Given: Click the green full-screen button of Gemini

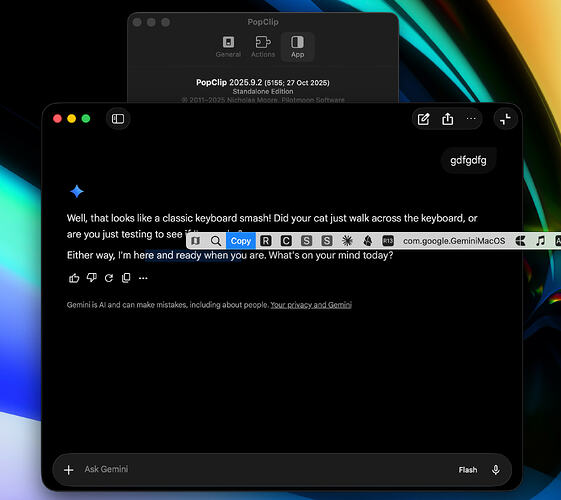Looking at the screenshot, I should click(86, 119).
